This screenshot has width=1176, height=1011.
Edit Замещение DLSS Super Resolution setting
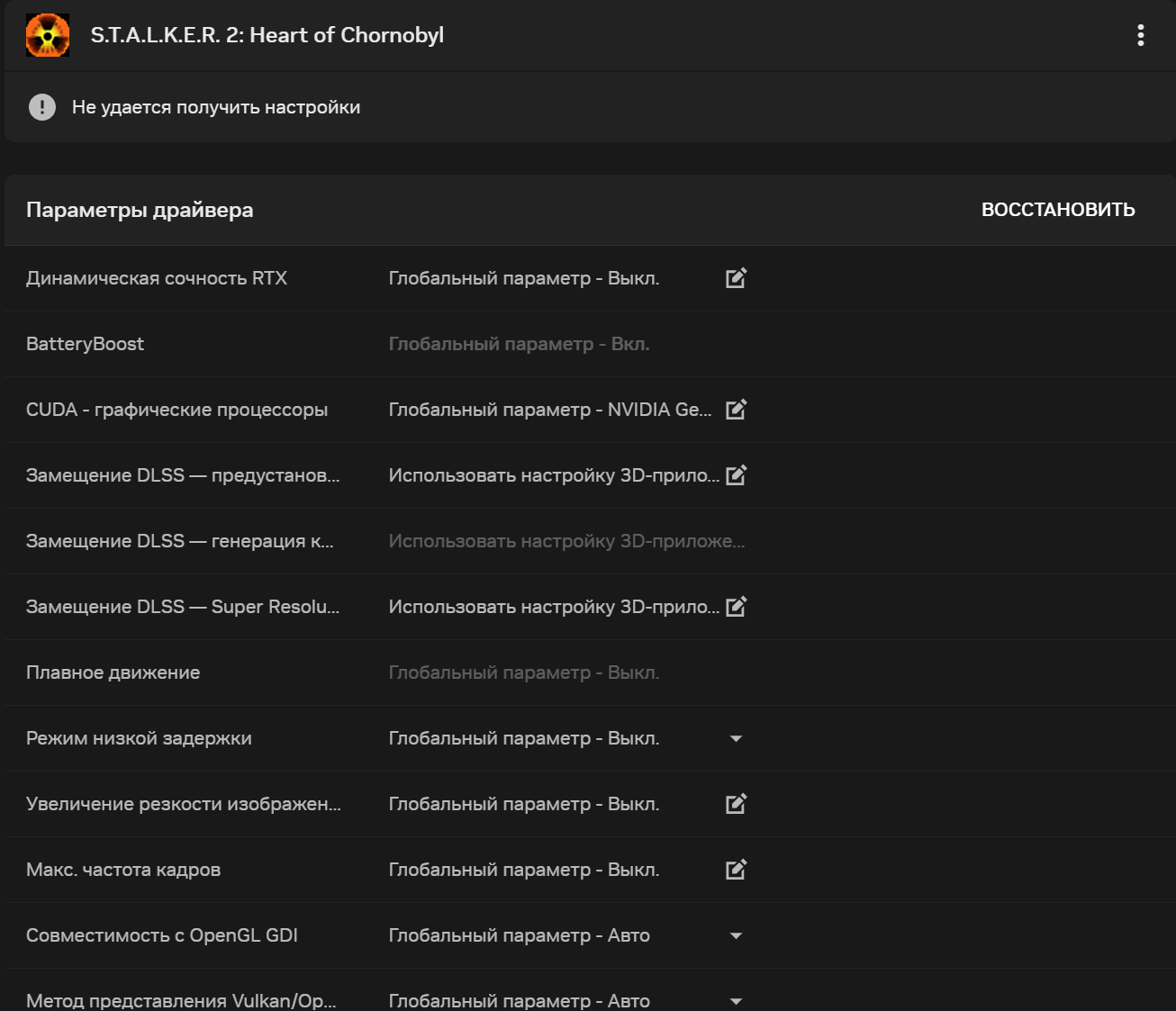tap(736, 607)
